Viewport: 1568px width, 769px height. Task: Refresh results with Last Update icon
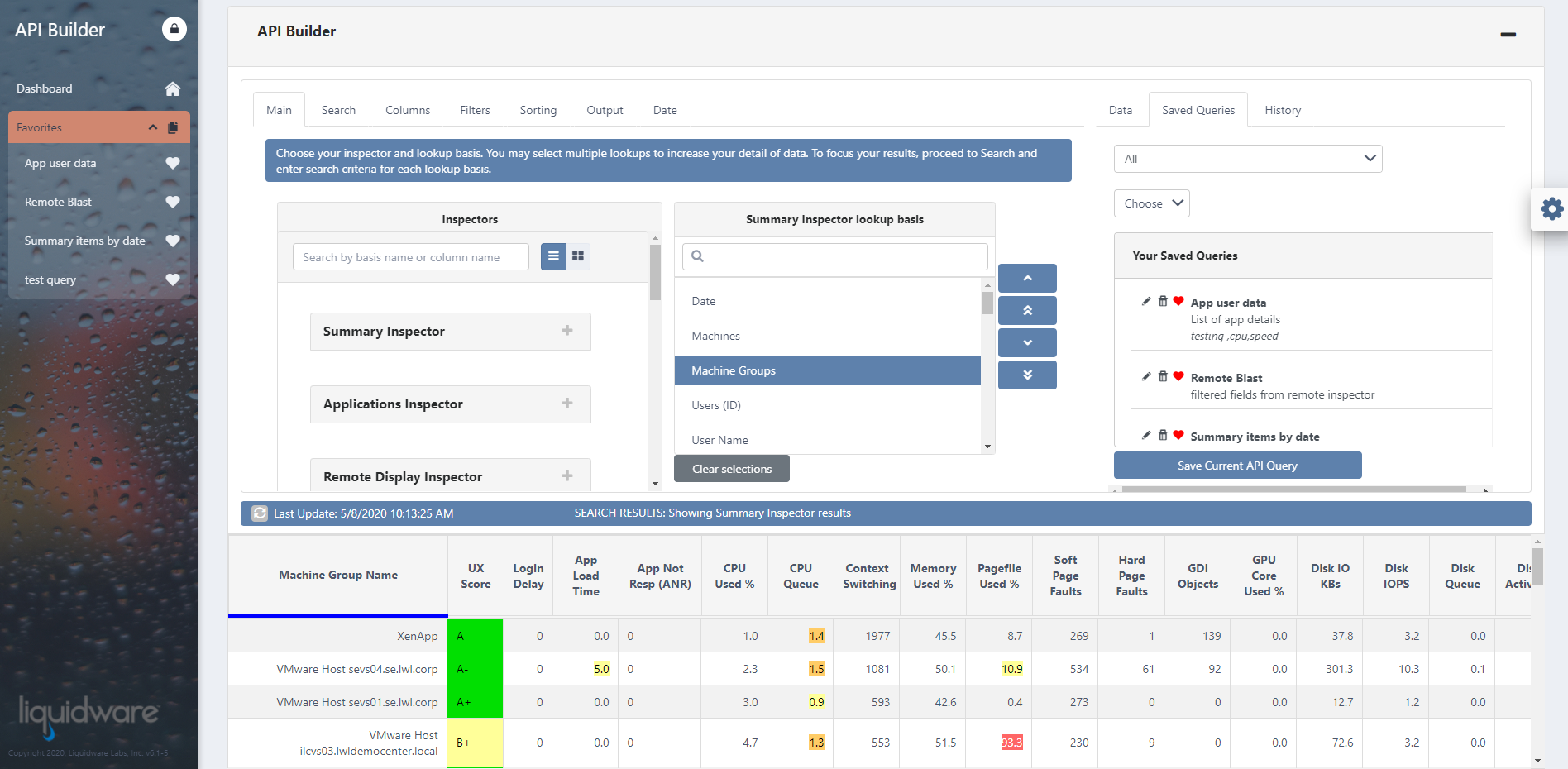pyautogui.click(x=260, y=513)
